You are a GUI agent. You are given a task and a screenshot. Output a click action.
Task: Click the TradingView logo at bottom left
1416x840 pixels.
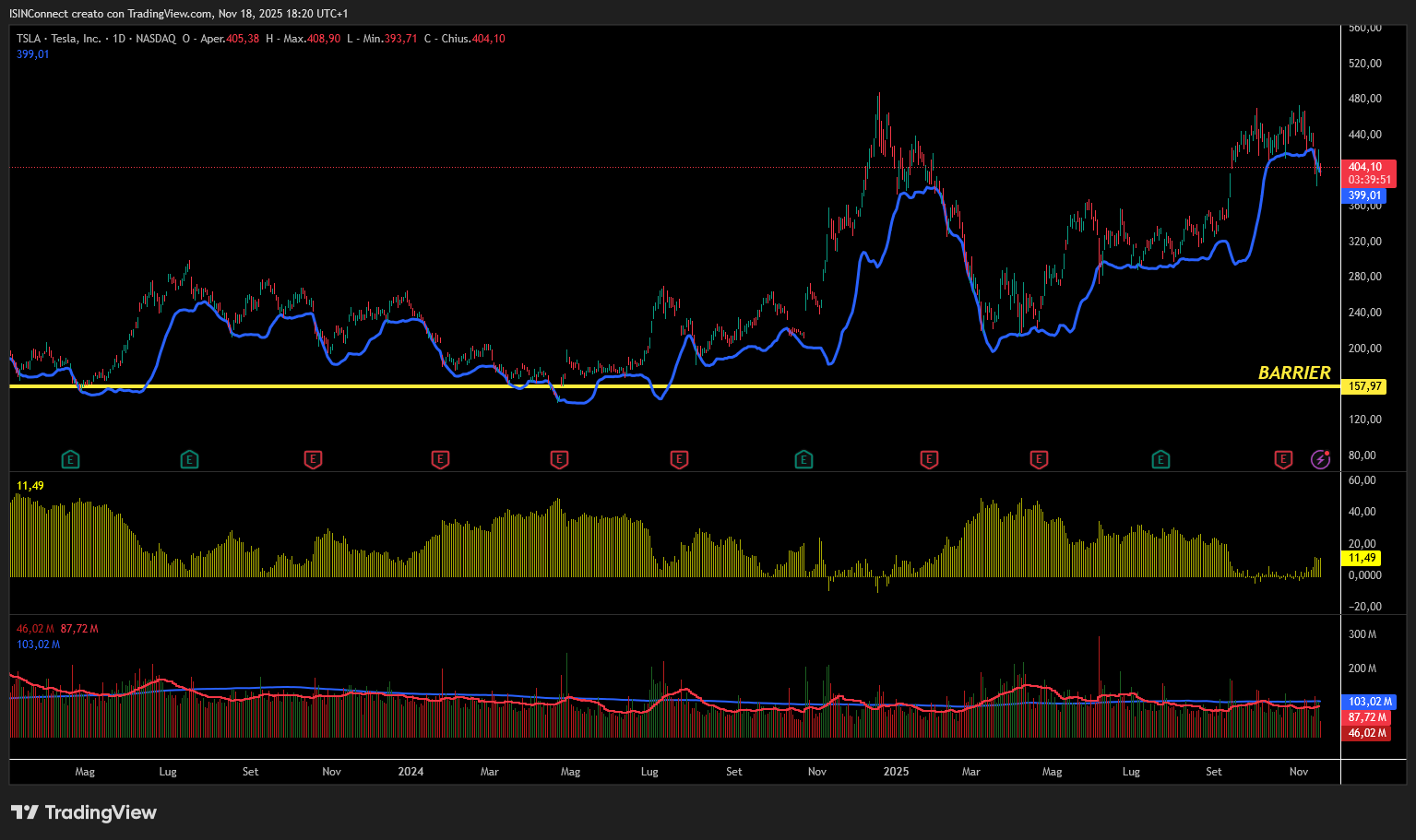[x=84, y=812]
